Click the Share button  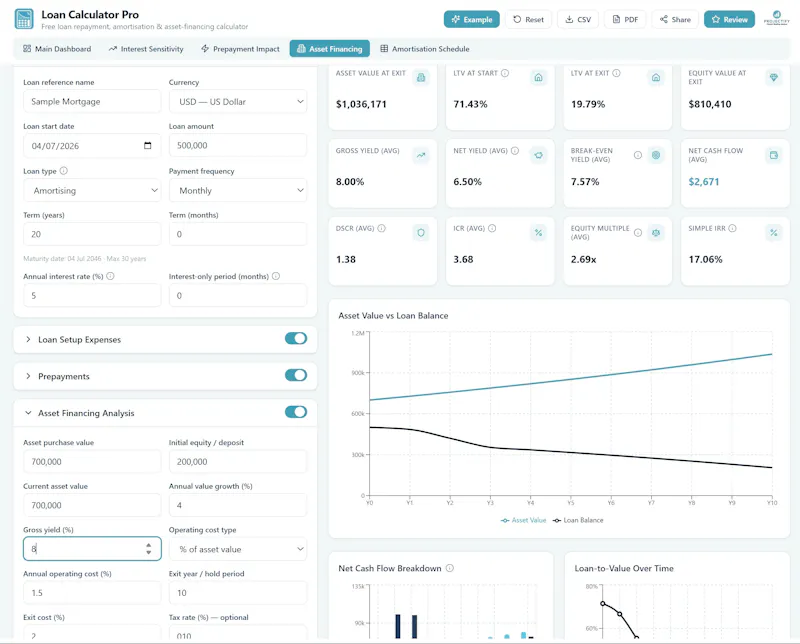[x=674, y=19]
